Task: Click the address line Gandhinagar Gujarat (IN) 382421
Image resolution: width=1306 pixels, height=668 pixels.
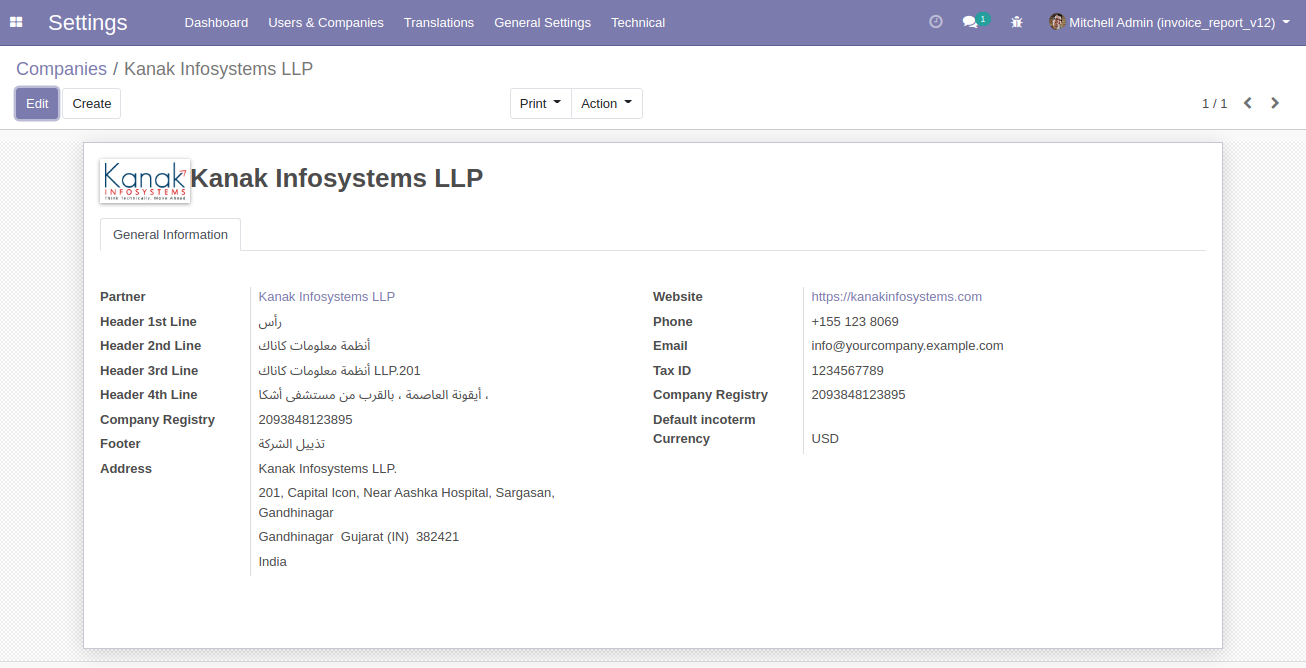Action: (x=359, y=537)
